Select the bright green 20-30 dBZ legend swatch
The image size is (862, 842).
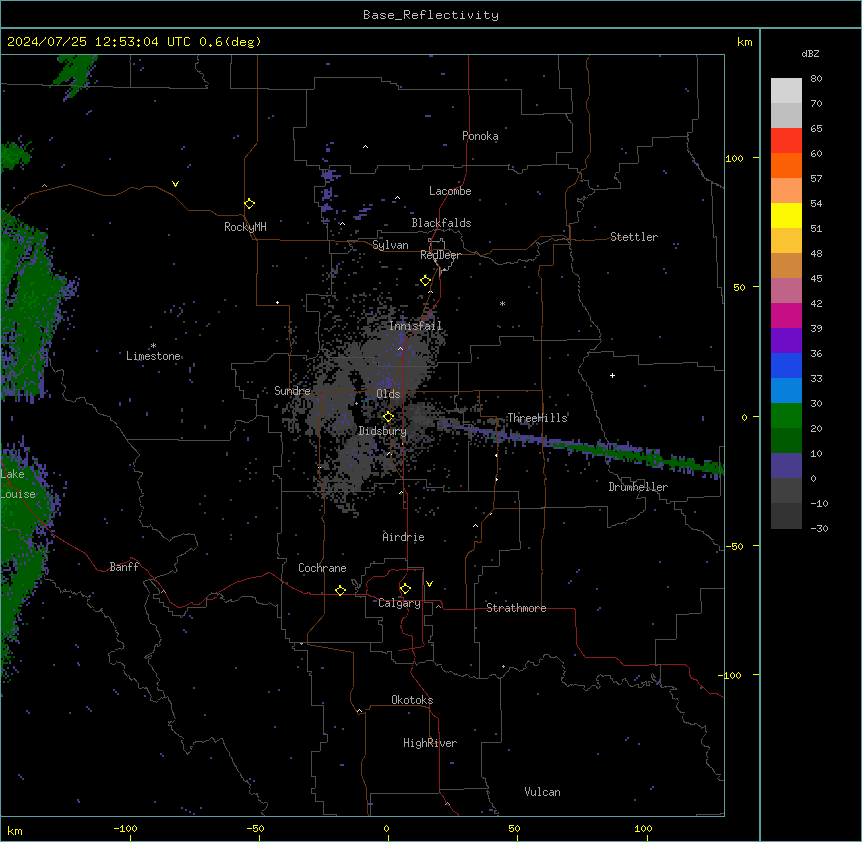pos(786,416)
